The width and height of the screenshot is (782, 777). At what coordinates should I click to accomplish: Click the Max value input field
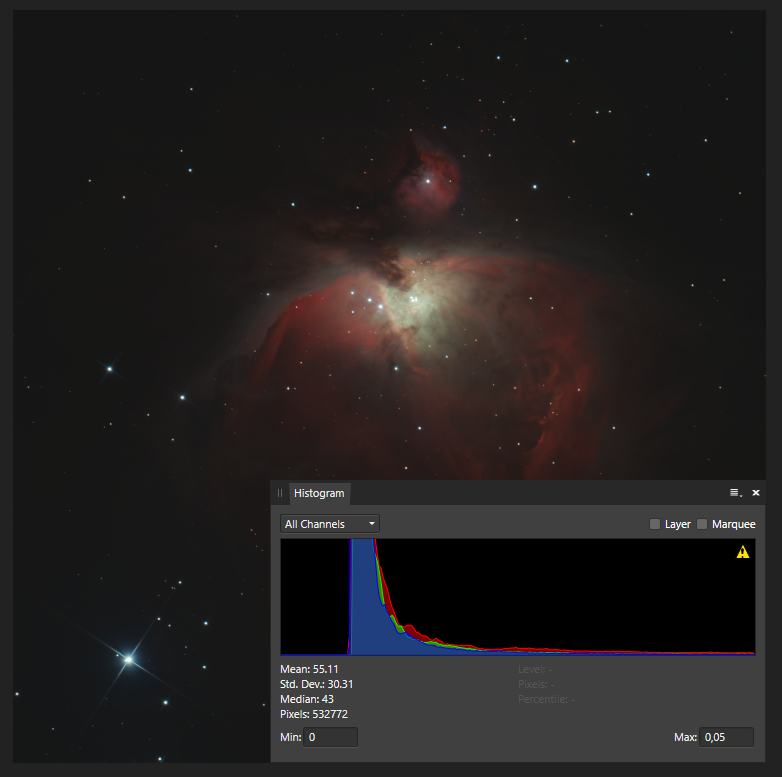point(726,737)
